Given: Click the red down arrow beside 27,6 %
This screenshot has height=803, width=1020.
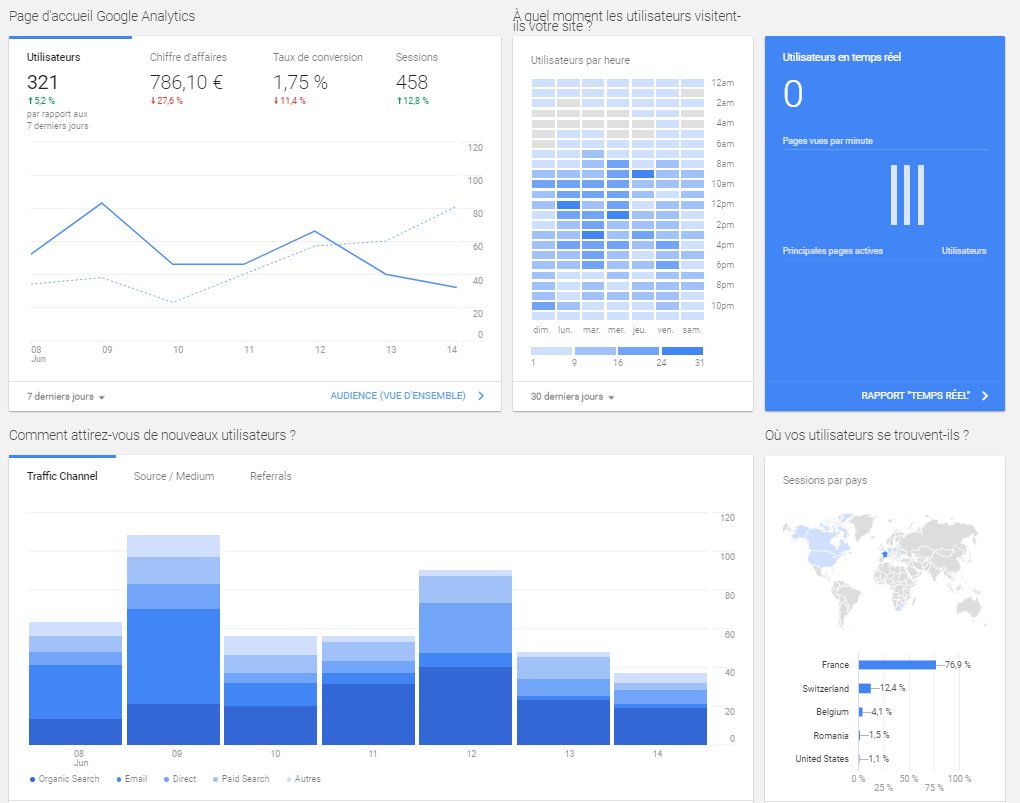Looking at the screenshot, I should [x=153, y=101].
